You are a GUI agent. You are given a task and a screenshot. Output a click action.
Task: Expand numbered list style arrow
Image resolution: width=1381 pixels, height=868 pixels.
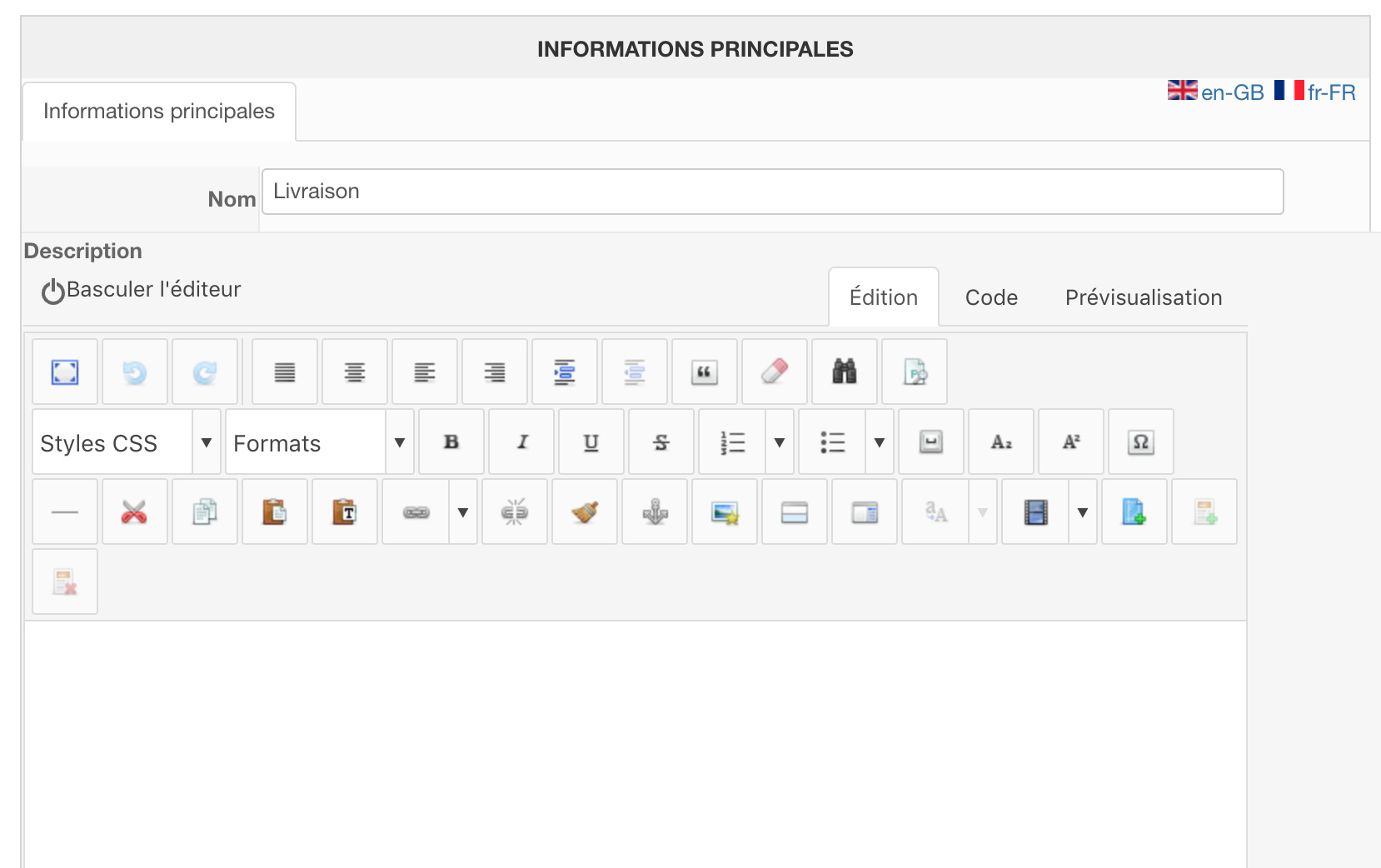pos(779,442)
